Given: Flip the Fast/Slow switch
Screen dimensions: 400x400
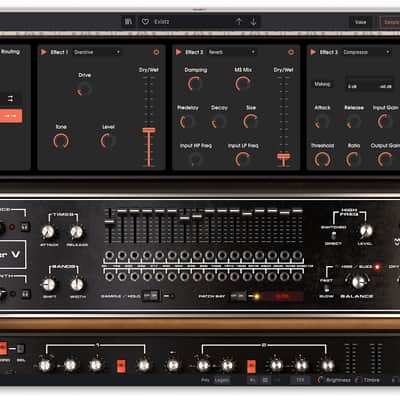Looking at the screenshot, I should [x=327, y=288].
